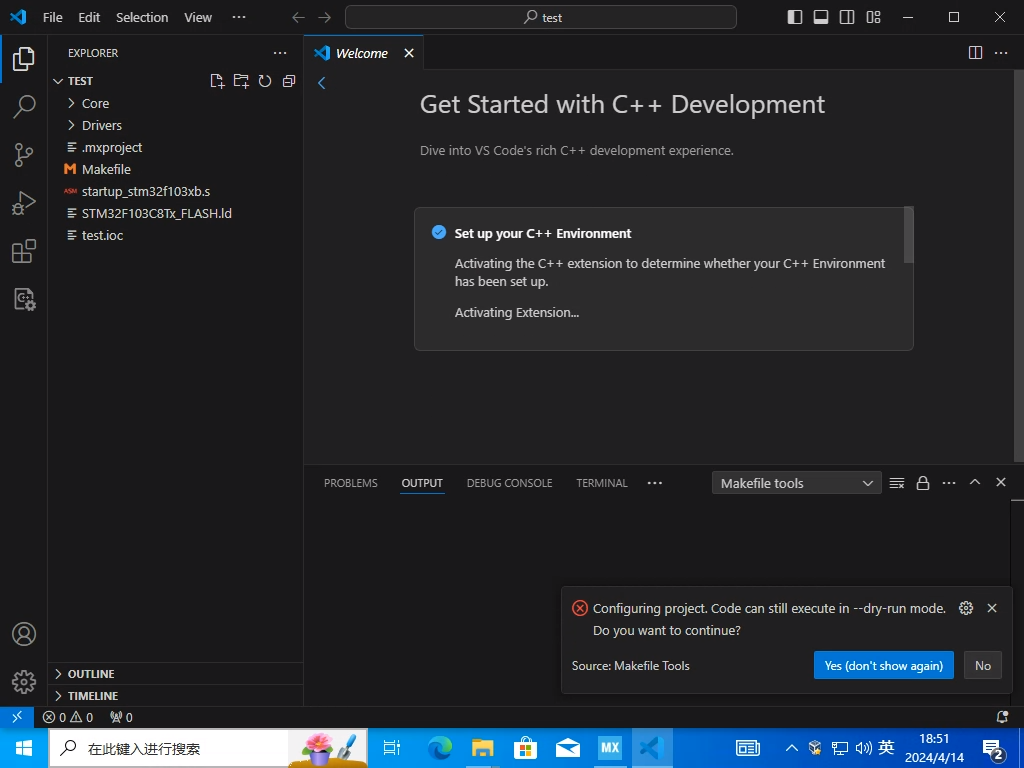
Task: Switch to the TERMINAL tab
Action: click(x=601, y=483)
